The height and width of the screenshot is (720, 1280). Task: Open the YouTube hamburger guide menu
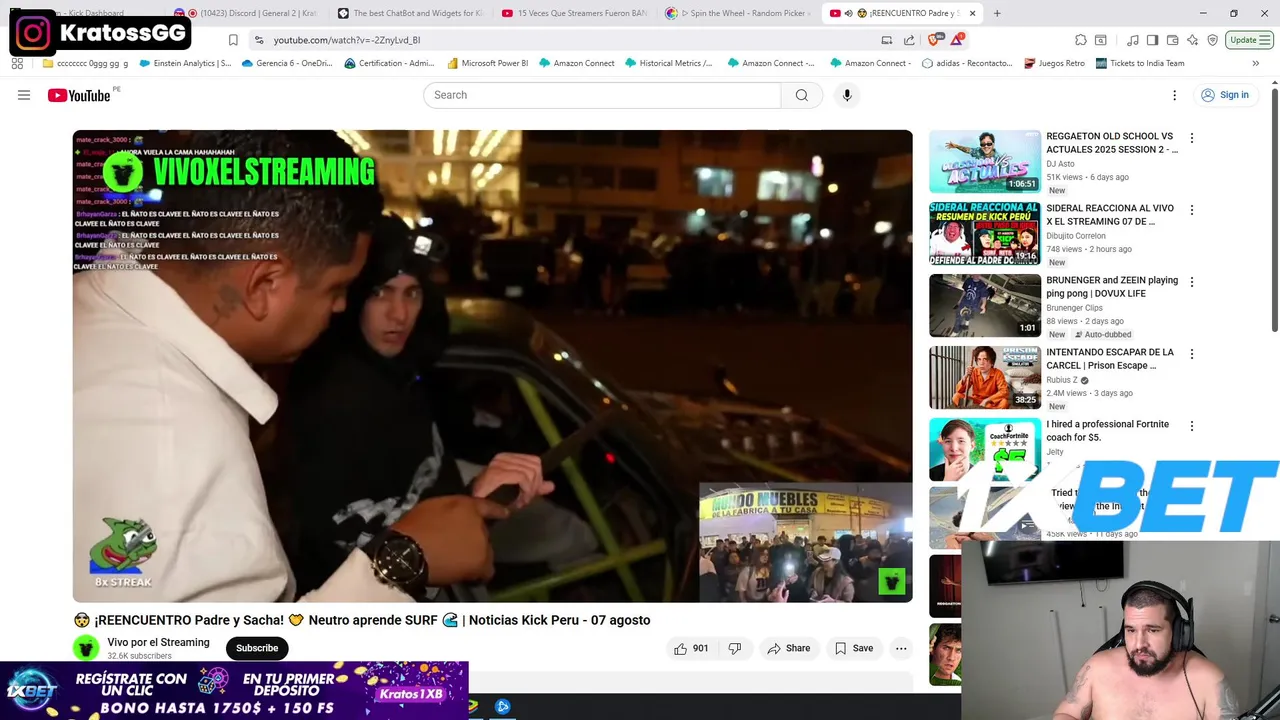pos(24,95)
